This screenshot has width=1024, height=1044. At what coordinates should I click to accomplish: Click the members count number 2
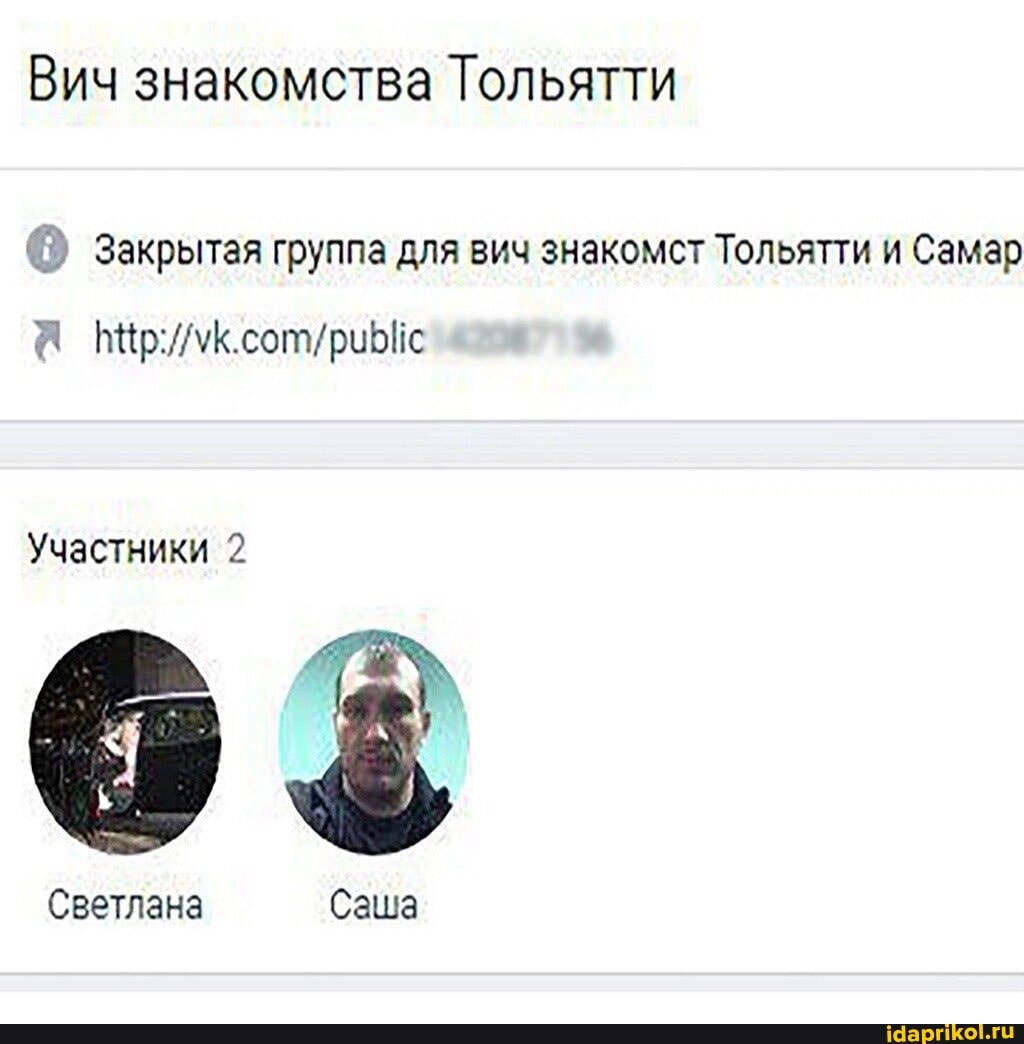click(237, 550)
